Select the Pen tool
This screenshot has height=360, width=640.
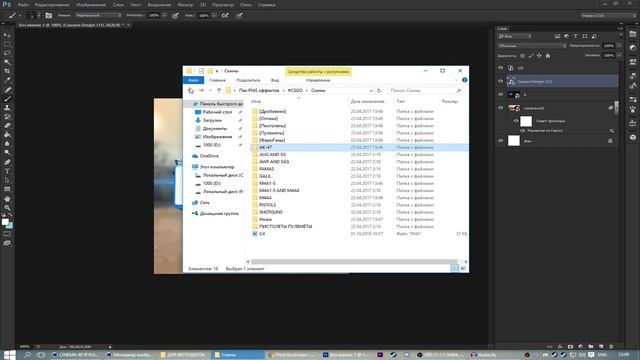click(7, 162)
